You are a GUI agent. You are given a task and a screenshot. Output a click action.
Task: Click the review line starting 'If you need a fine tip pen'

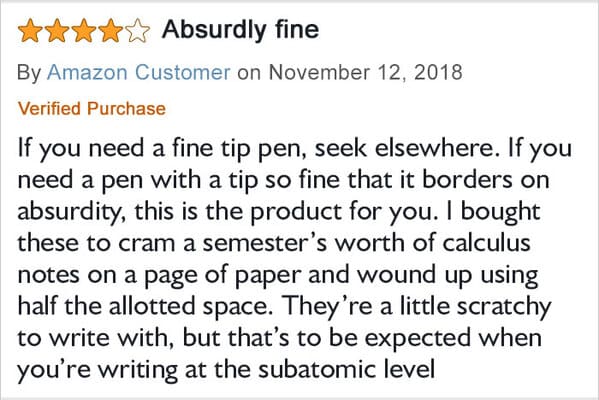pyautogui.click(x=295, y=149)
